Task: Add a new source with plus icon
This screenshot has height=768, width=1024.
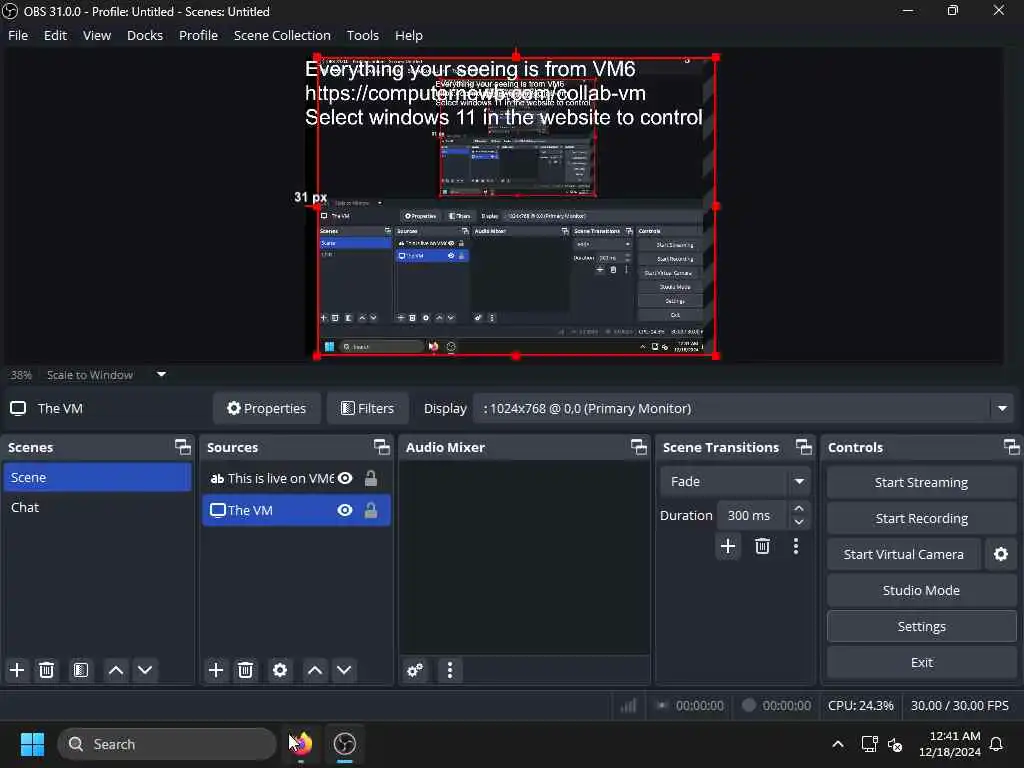Action: coord(216,670)
